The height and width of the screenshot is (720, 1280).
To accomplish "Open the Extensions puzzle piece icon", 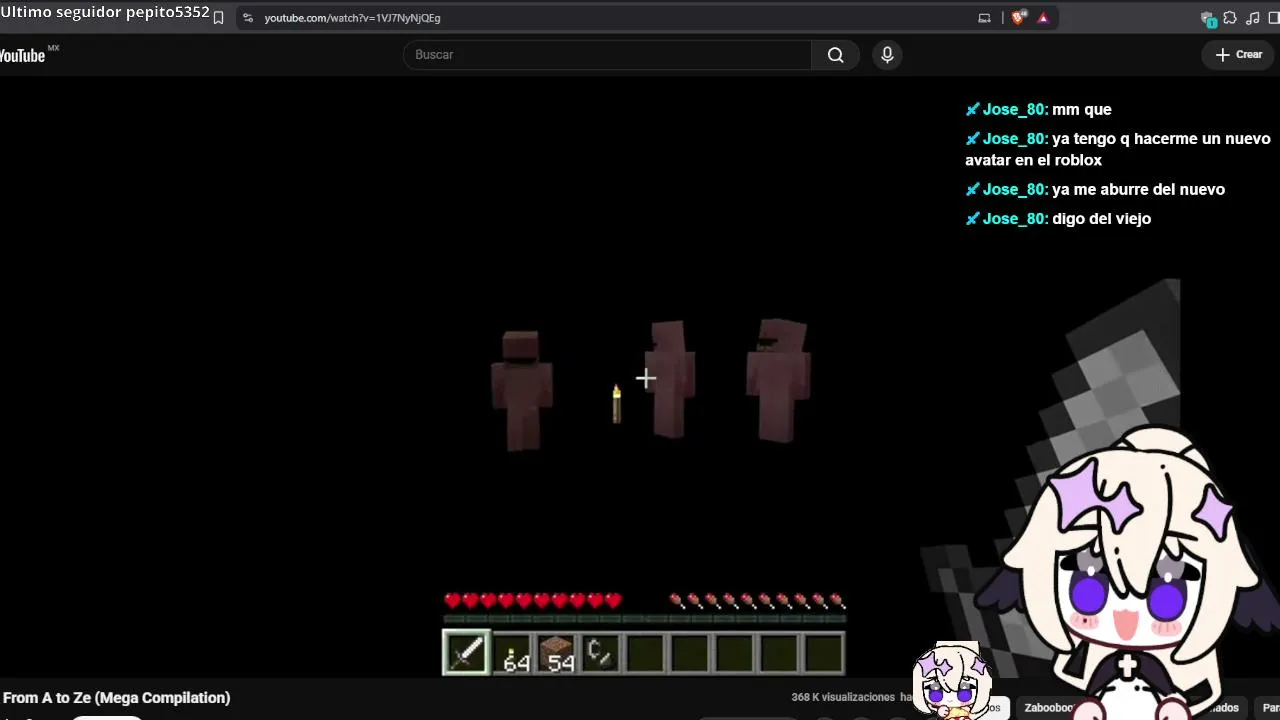I will tap(1230, 18).
